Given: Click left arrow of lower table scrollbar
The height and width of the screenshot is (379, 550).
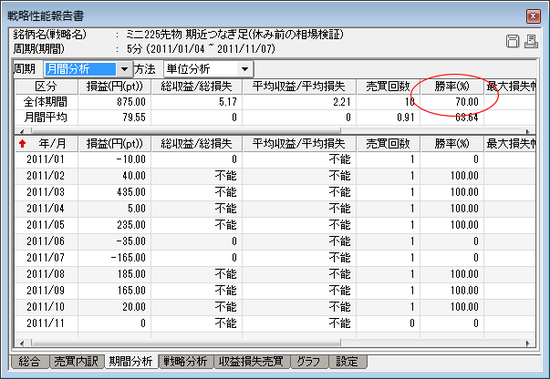Looking at the screenshot, I should click(22, 343).
